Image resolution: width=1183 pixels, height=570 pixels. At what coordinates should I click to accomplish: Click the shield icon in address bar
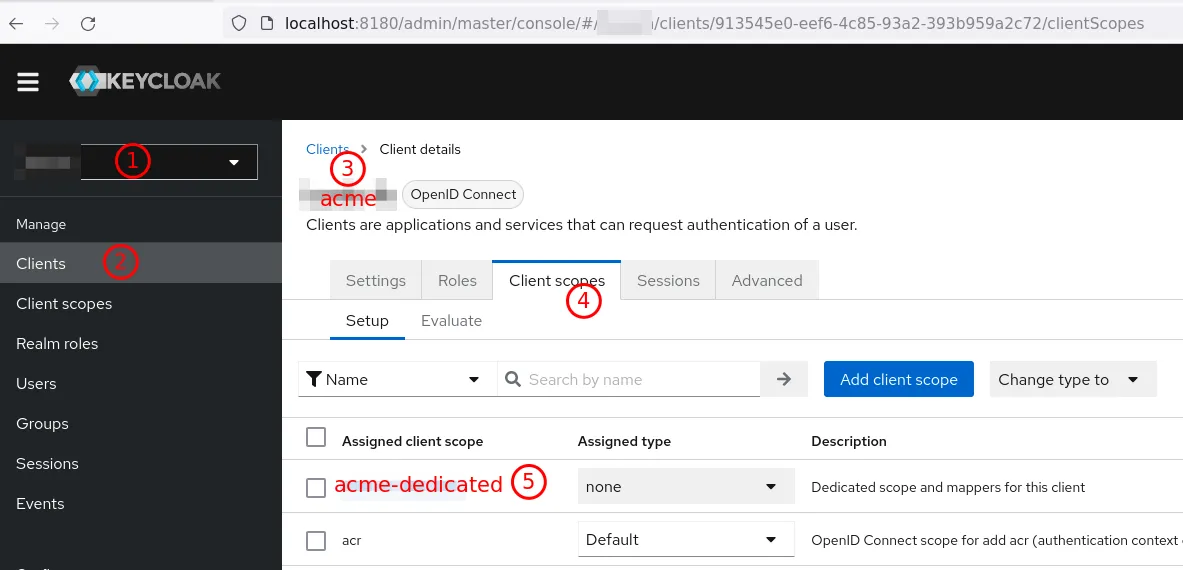[239, 23]
